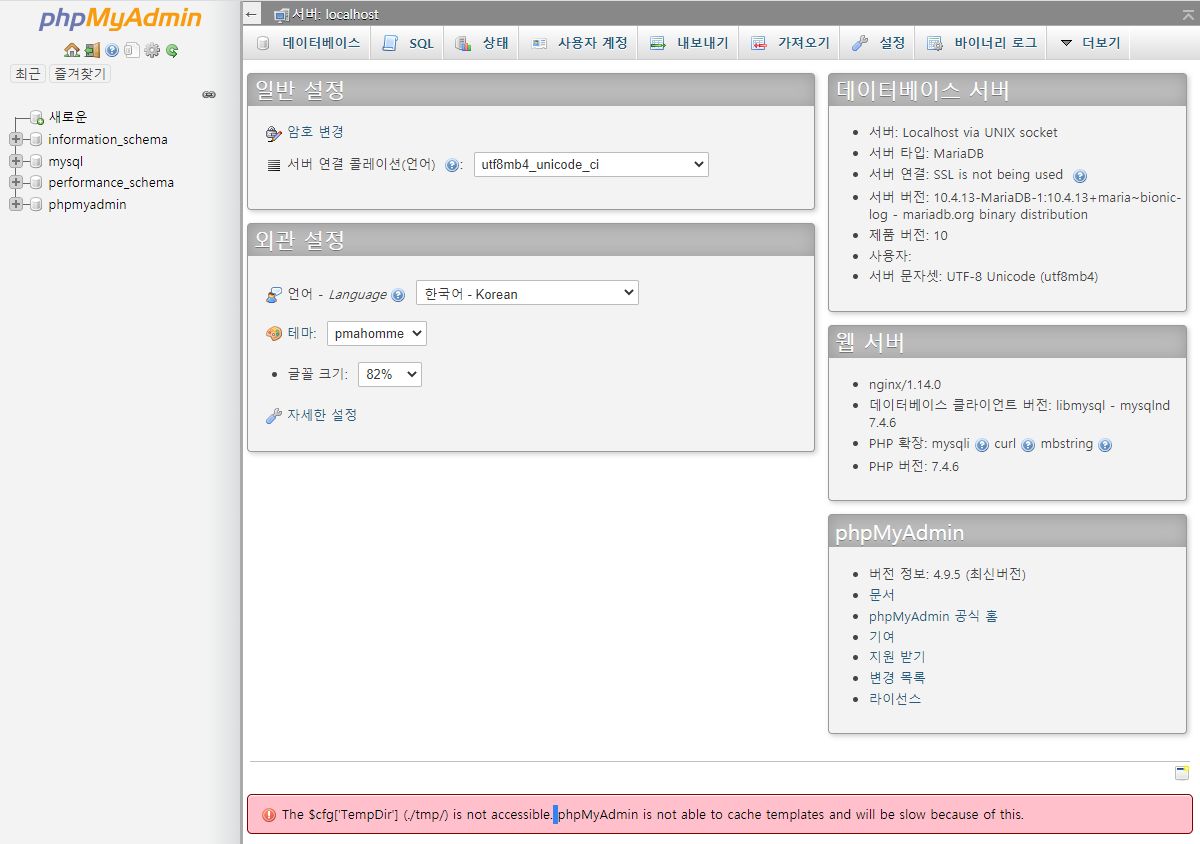Open the 자세한 설정 link

pos(322,415)
